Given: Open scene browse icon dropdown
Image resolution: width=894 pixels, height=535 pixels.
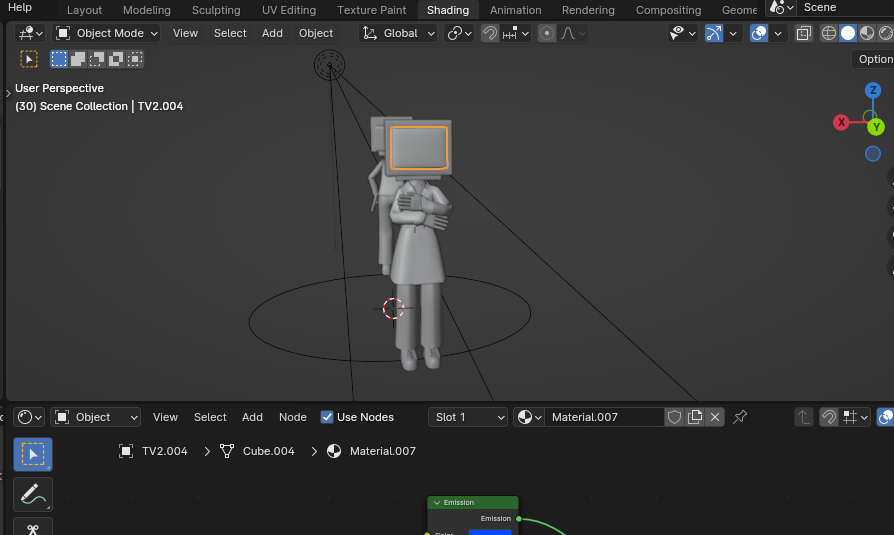Looking at the screenshot, I should pos(781,7).
